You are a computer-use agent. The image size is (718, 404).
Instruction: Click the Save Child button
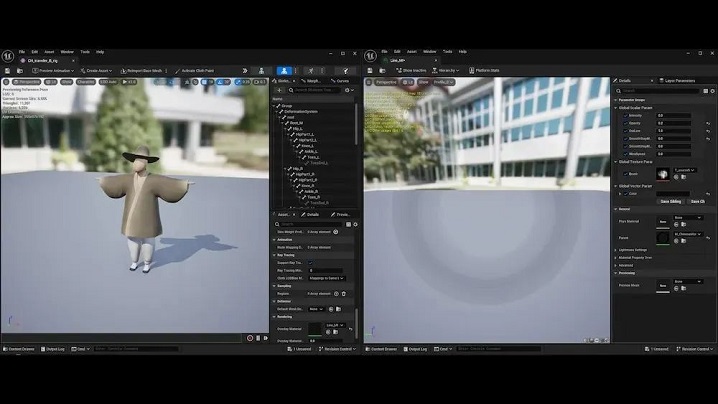coord(697,201)
